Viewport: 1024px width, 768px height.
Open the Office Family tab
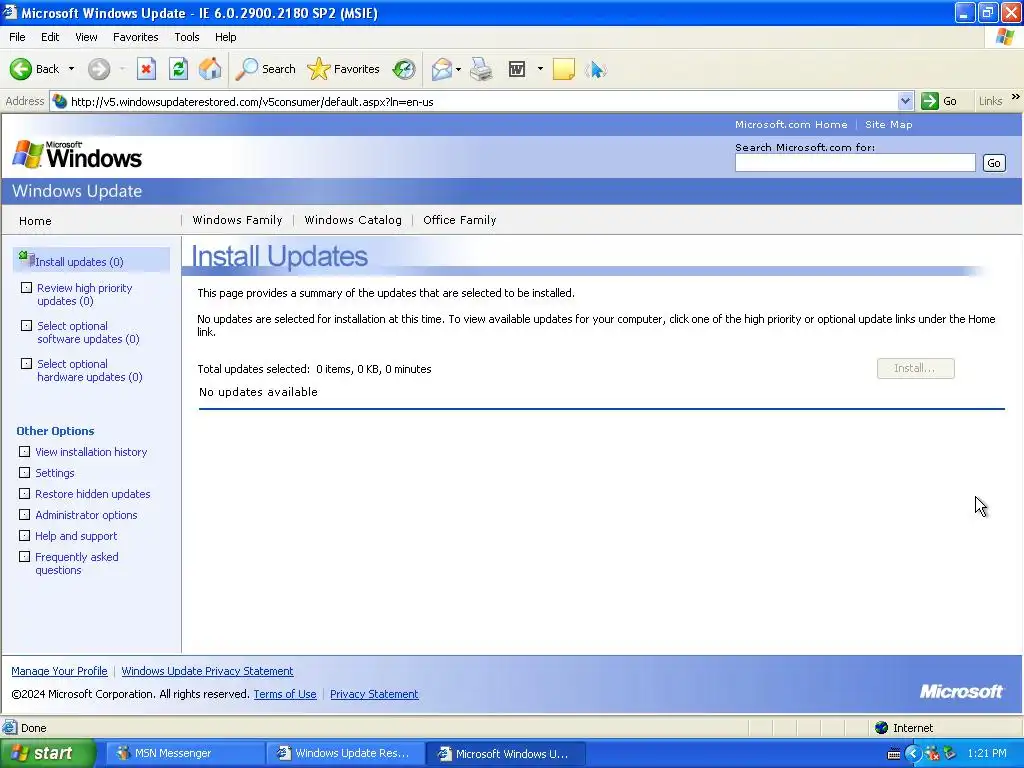point(460,220)
